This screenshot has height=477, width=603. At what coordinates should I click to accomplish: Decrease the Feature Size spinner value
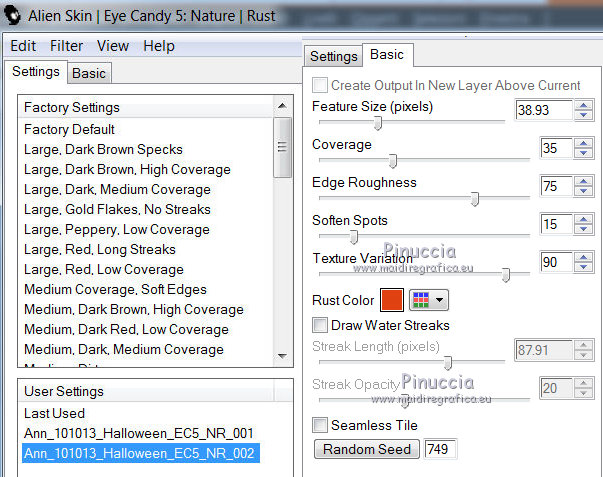(583, 115)
